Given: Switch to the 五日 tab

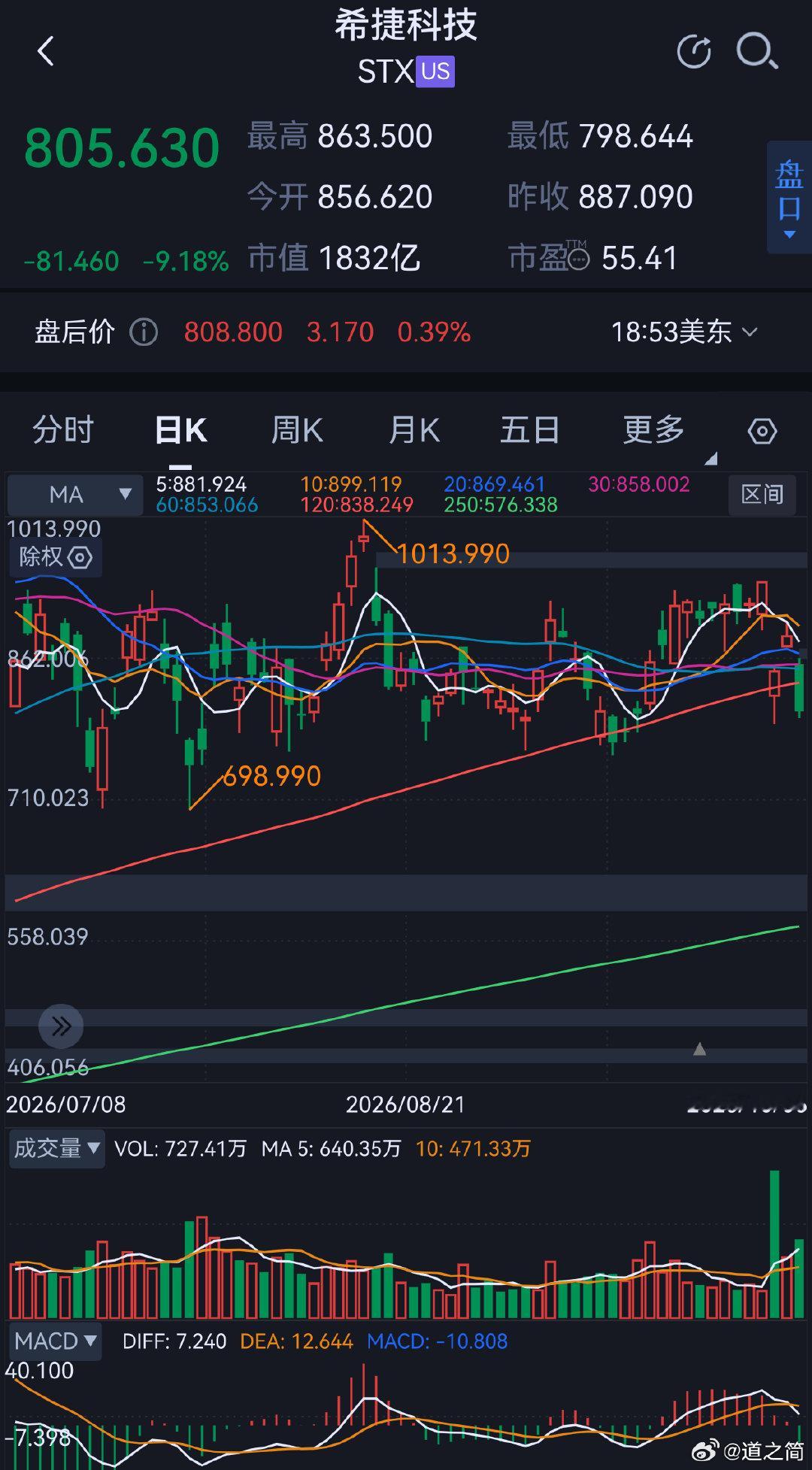Looking at the screenshot, I should pos(530,430).
